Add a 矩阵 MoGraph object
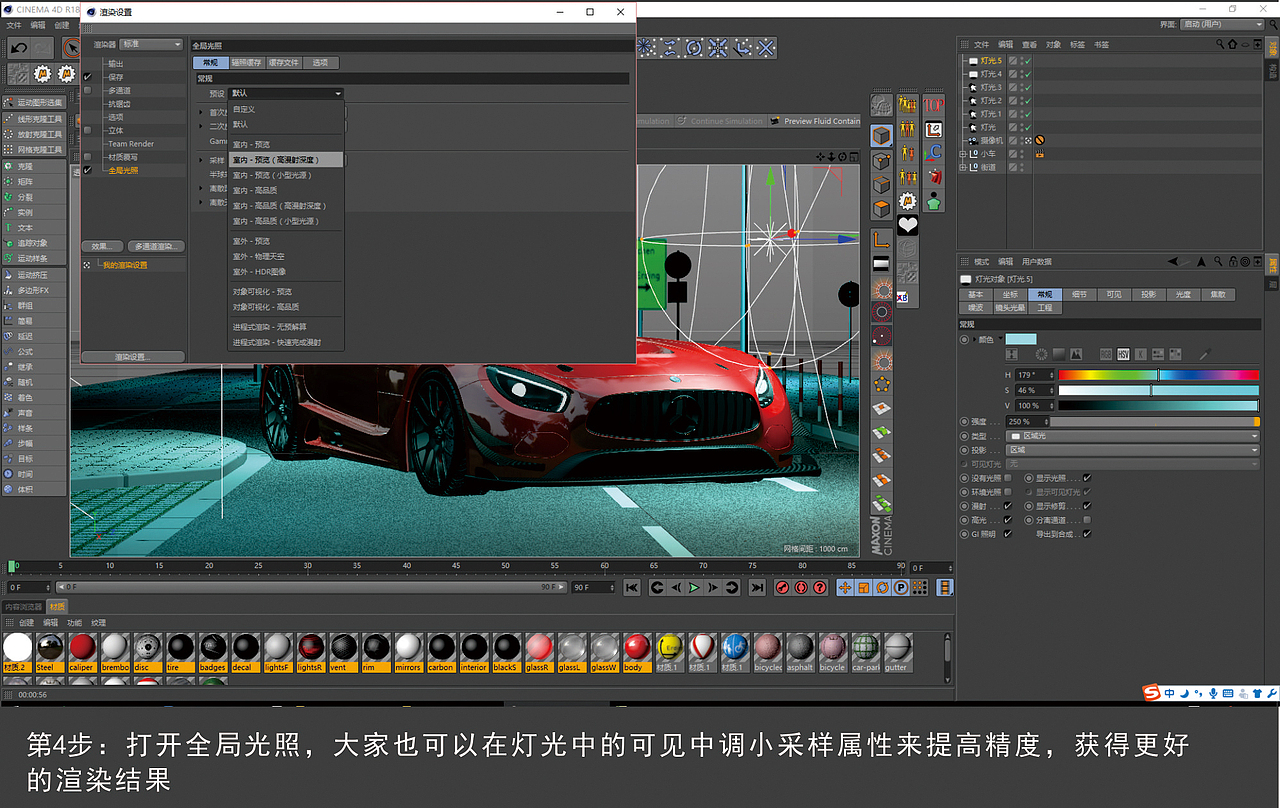 click(x=34, y=182)
